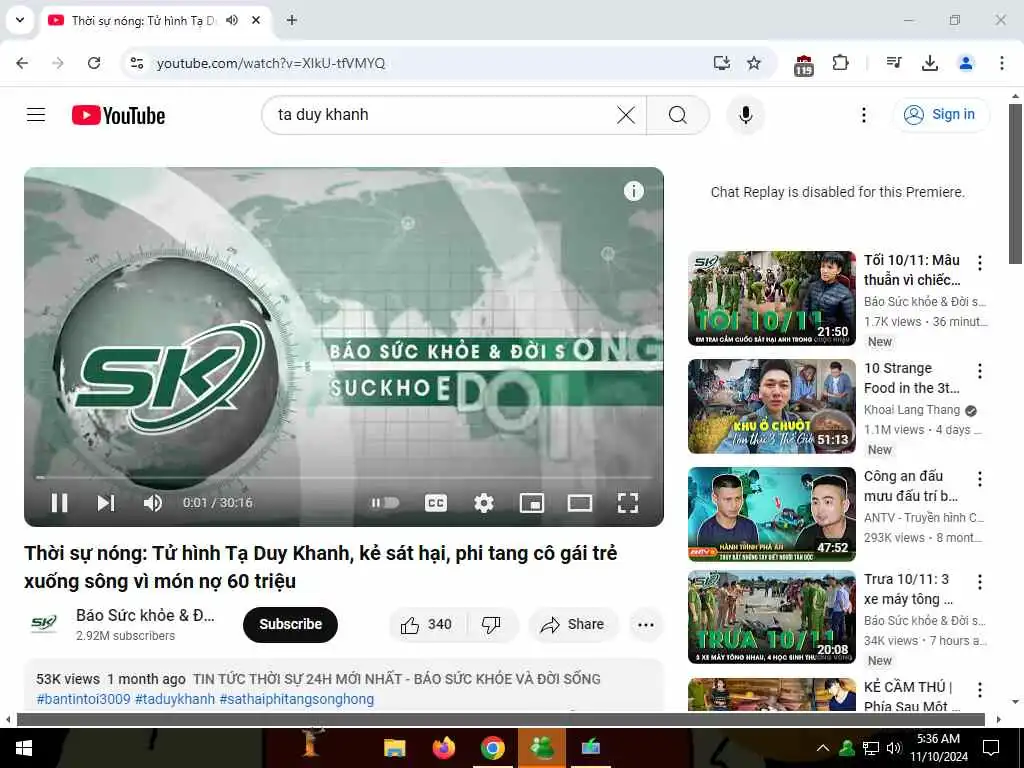Screen dimensions: 1024x768
Task: Open options for KẺ CẦM THÚ video
Action: pyautogui.click(x=980, y=690)
